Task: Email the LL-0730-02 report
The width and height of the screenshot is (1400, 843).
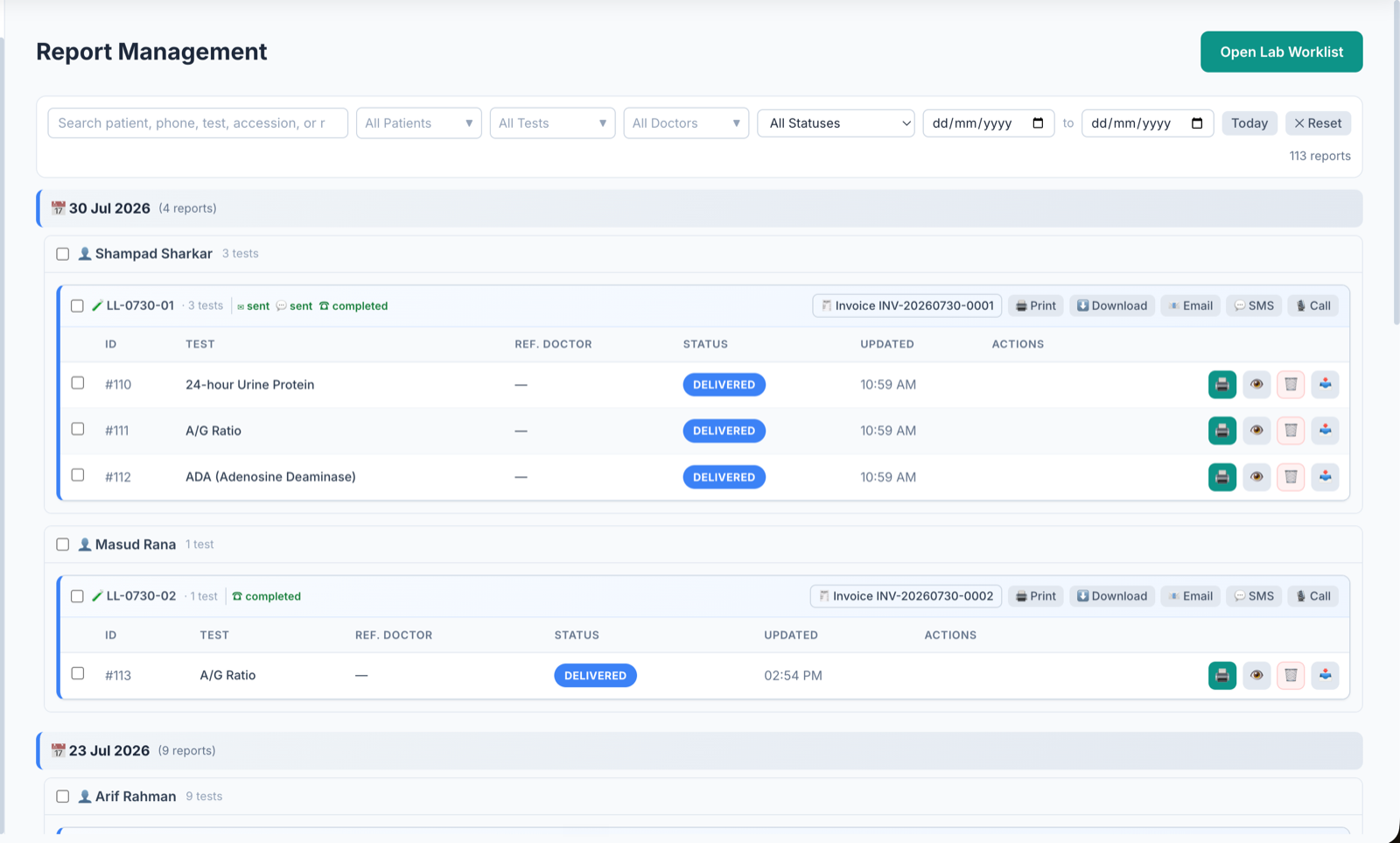Action: [x=1191, y=596]
